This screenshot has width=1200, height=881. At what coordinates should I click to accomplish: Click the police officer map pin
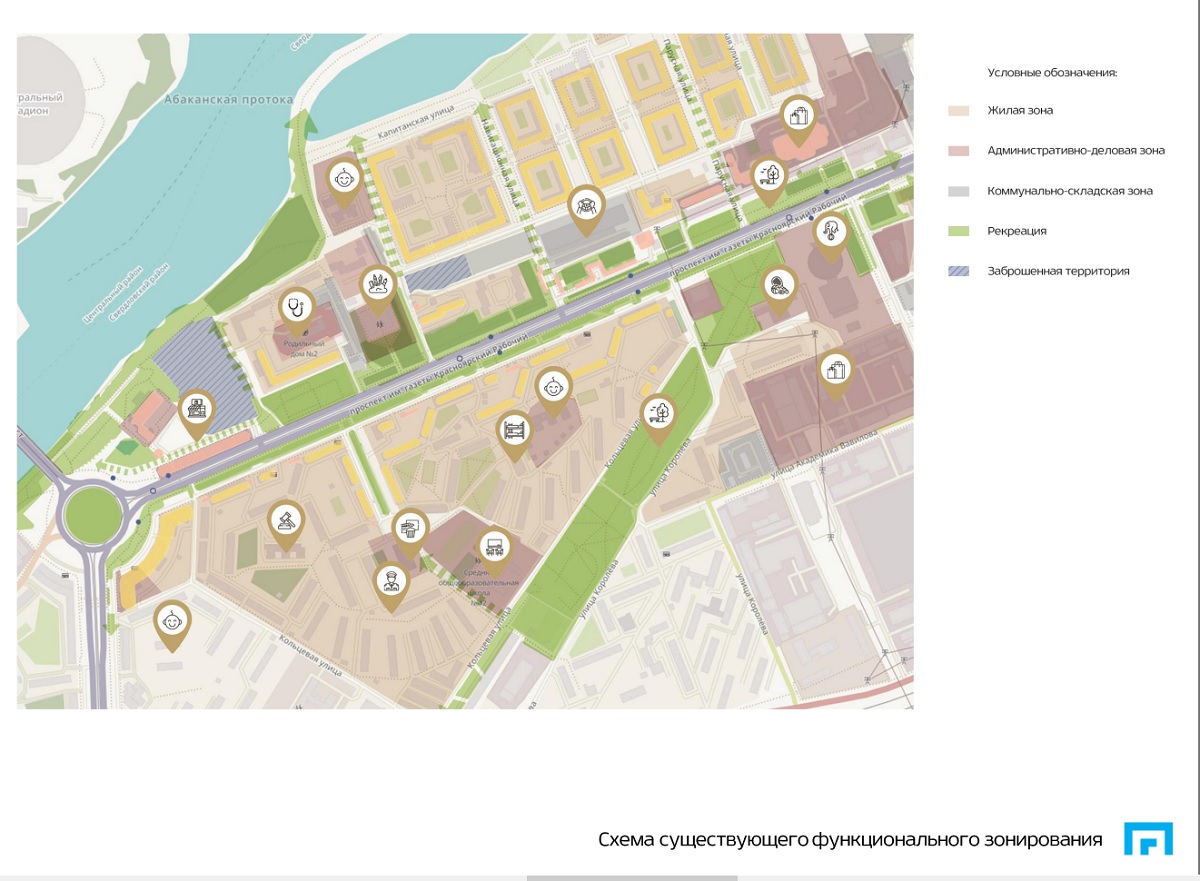pyautogui.click(x=390, y=582)
